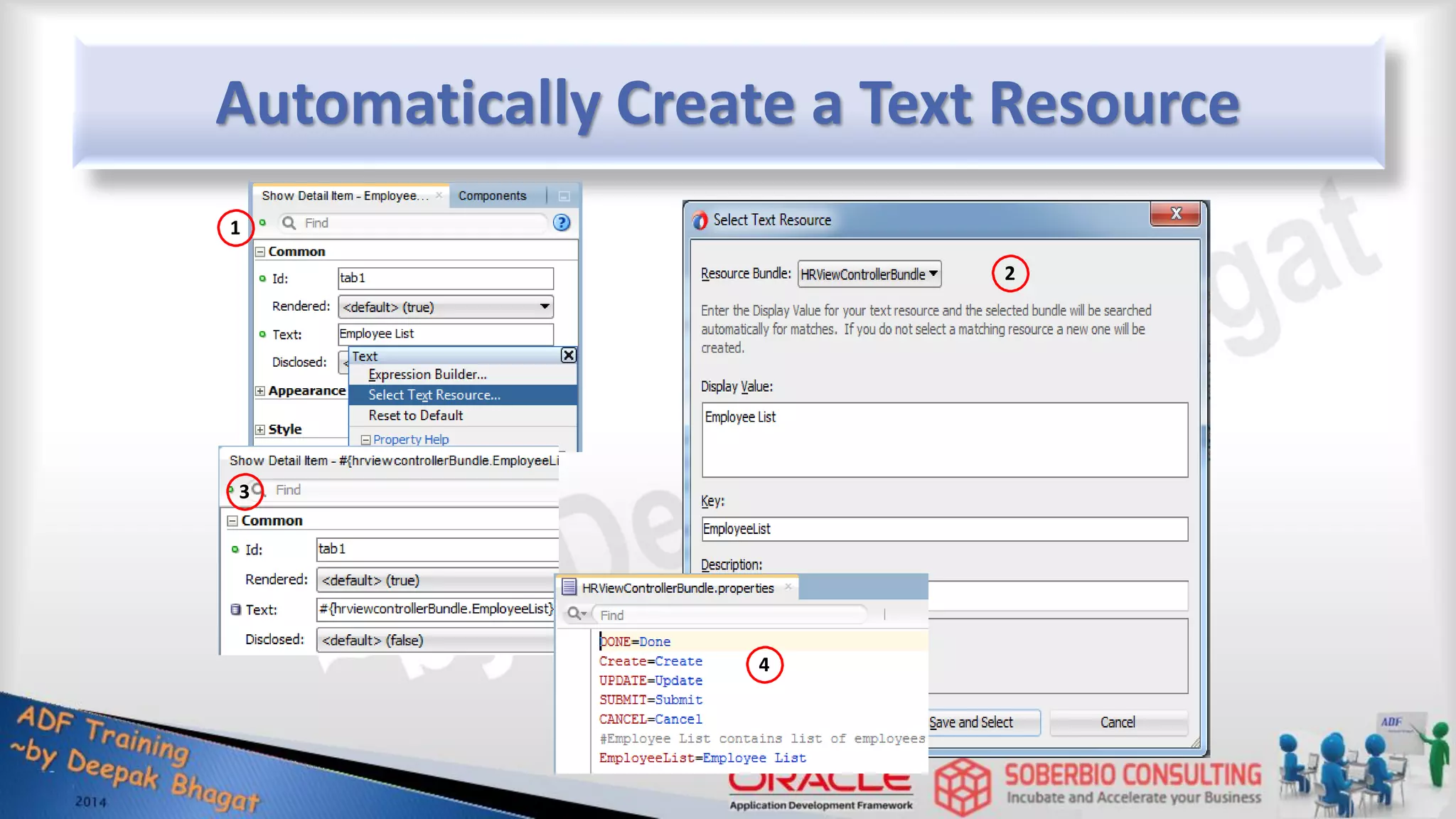This screenshot has height=819, width=1456.
Task: Close the HRViewControllerBundle.properties tab with its x
Action: pos(788,587)
